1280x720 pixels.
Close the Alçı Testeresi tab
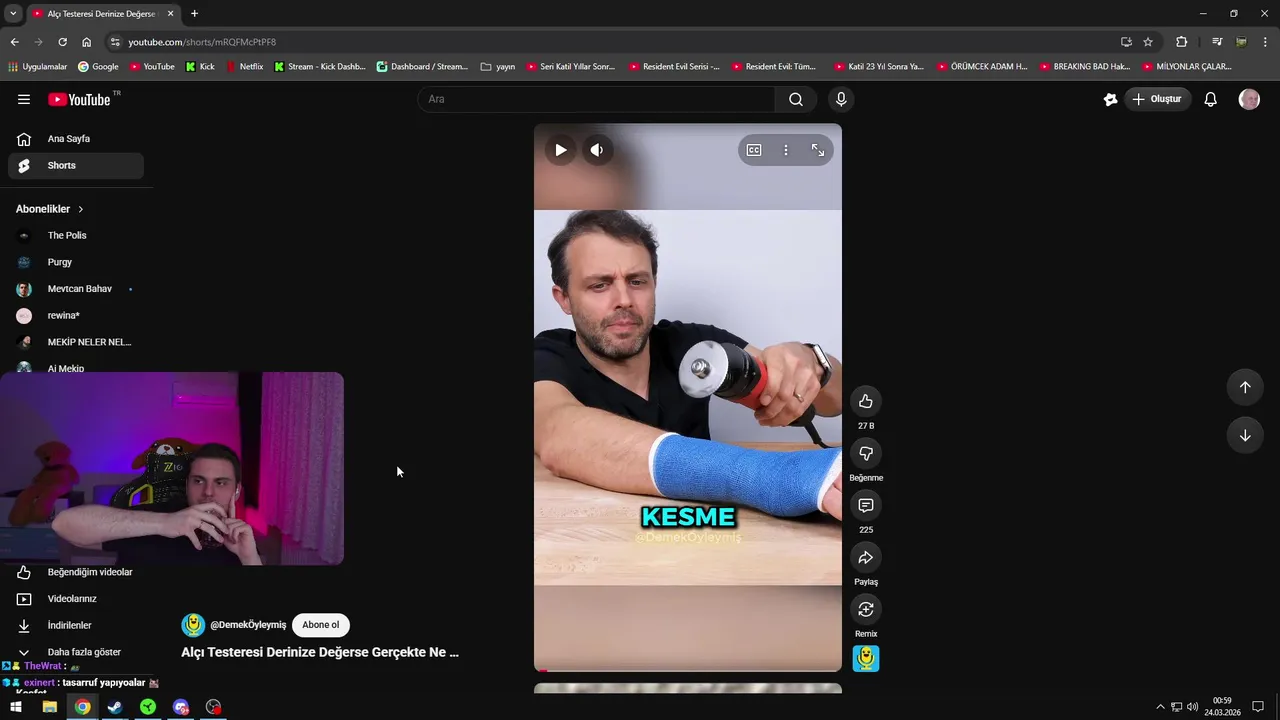170,14
